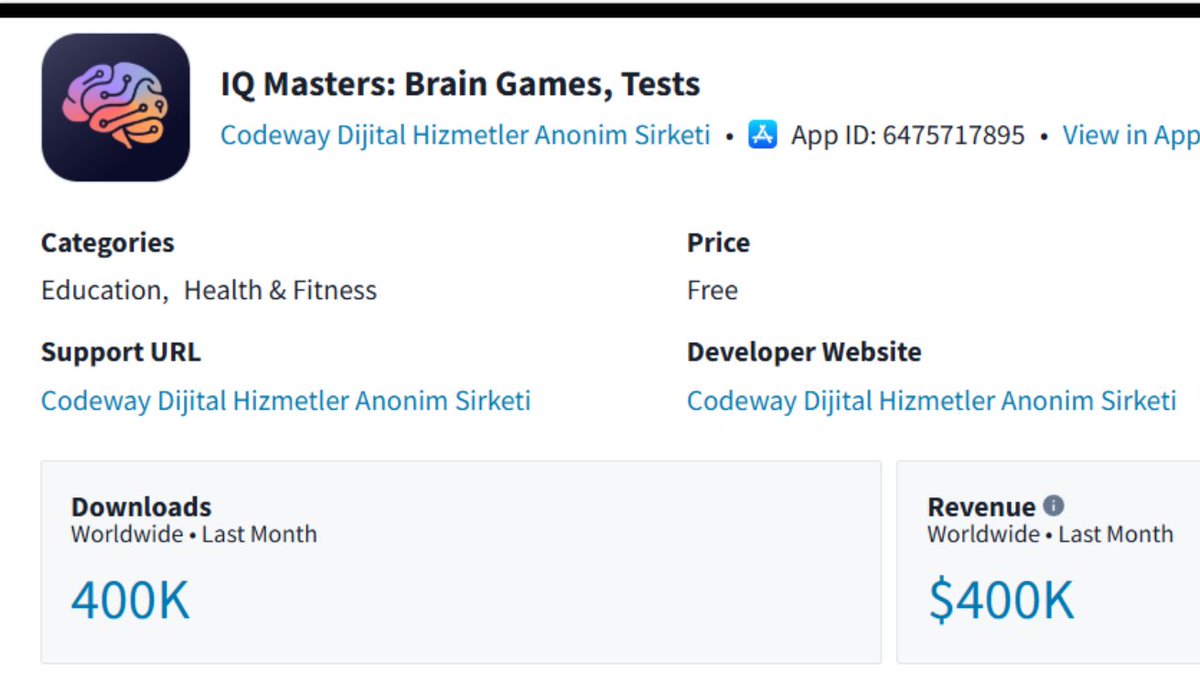Click the $400K revenue figure
Screen dimensions: 1200x673
(1001, 600)
